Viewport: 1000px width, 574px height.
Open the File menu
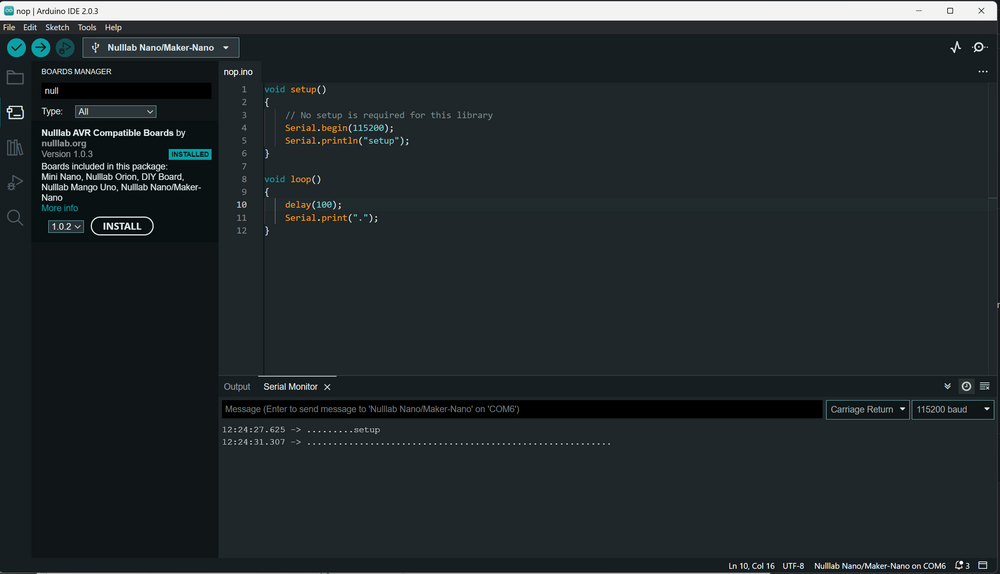coord(9,27)
